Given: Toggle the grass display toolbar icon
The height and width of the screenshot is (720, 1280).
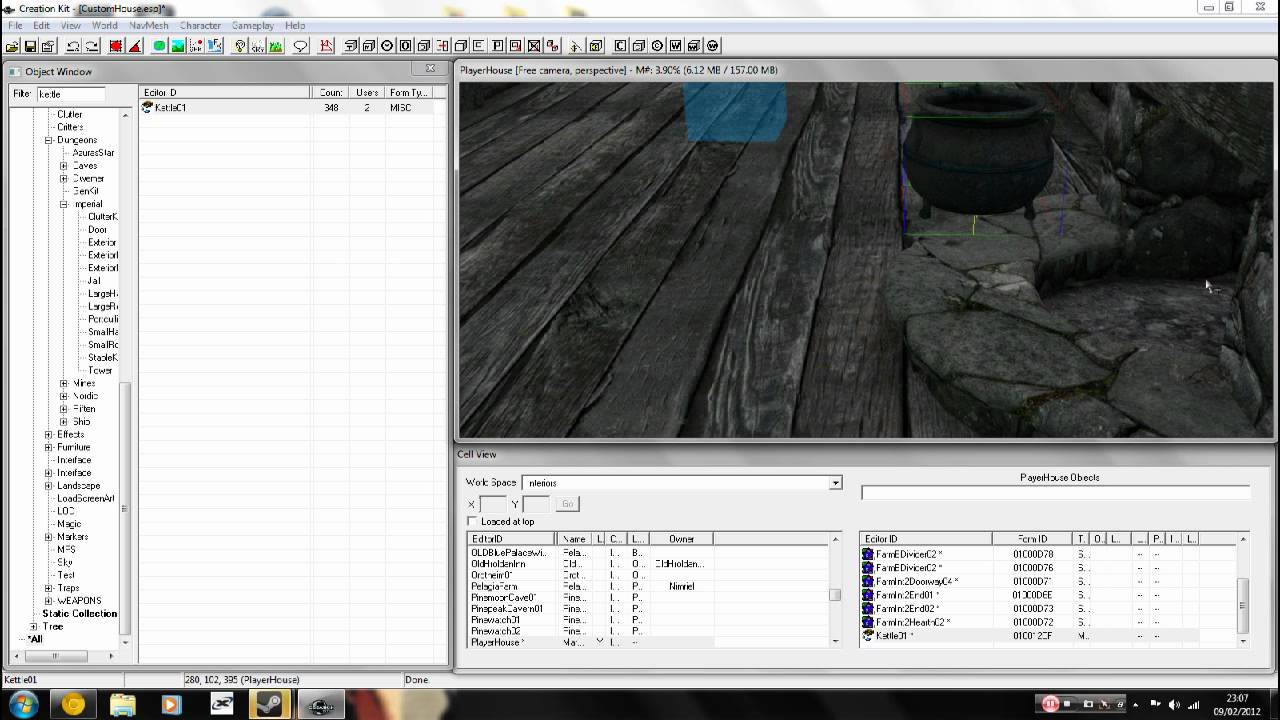Looking at the screenshot, I should (x=276, y=46).
